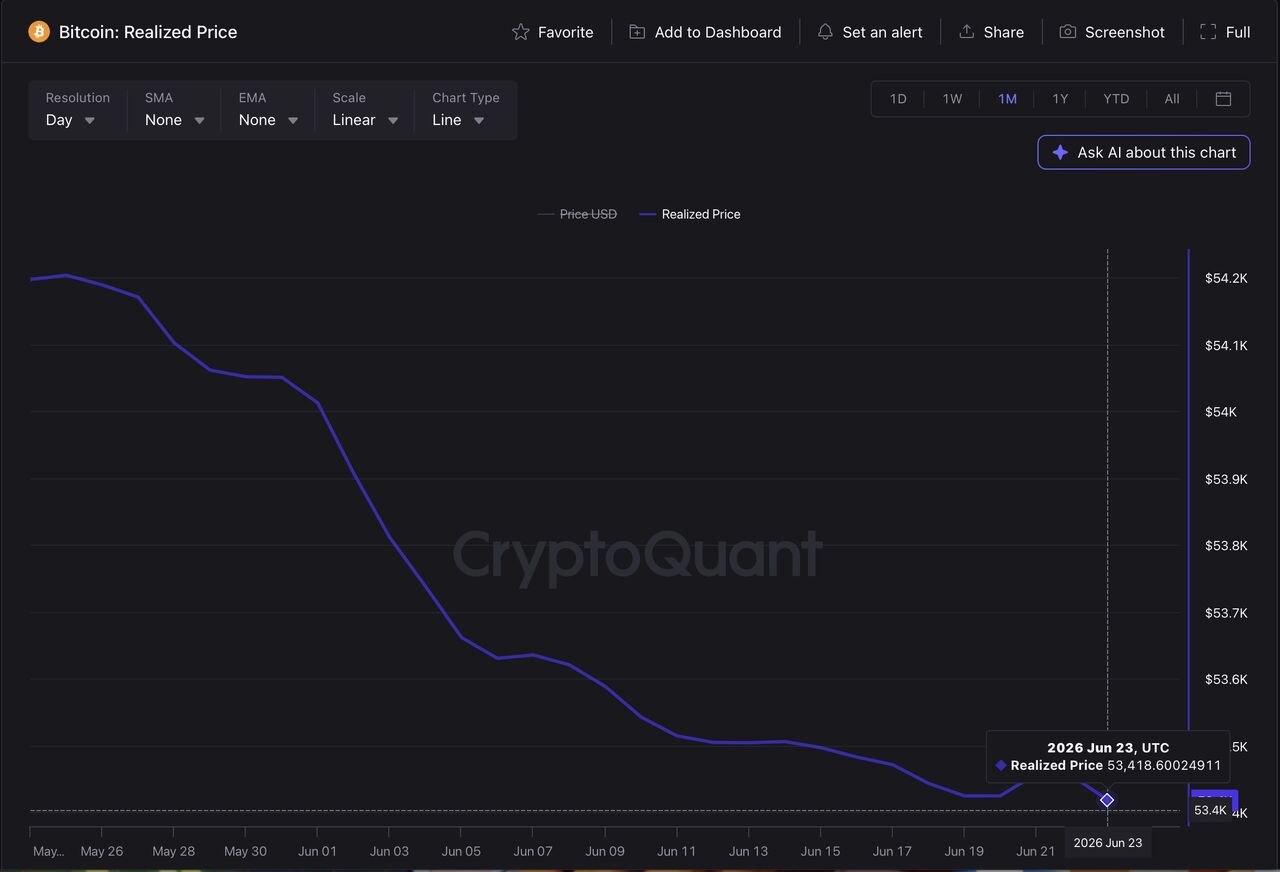Click the Add to Dashboard folder icon
This screenshot has width=1280, height=872.
(x=637, y=32)
